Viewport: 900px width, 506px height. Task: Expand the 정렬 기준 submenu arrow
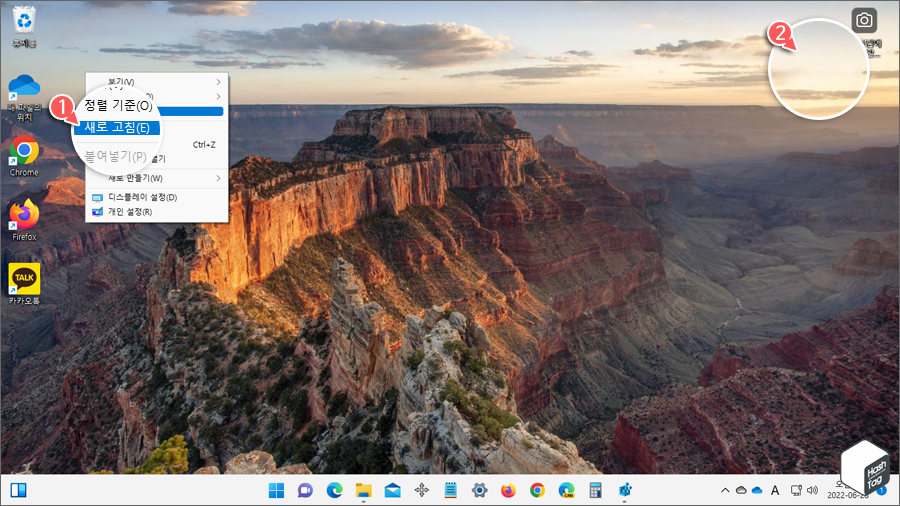click(x=218, y=96)
